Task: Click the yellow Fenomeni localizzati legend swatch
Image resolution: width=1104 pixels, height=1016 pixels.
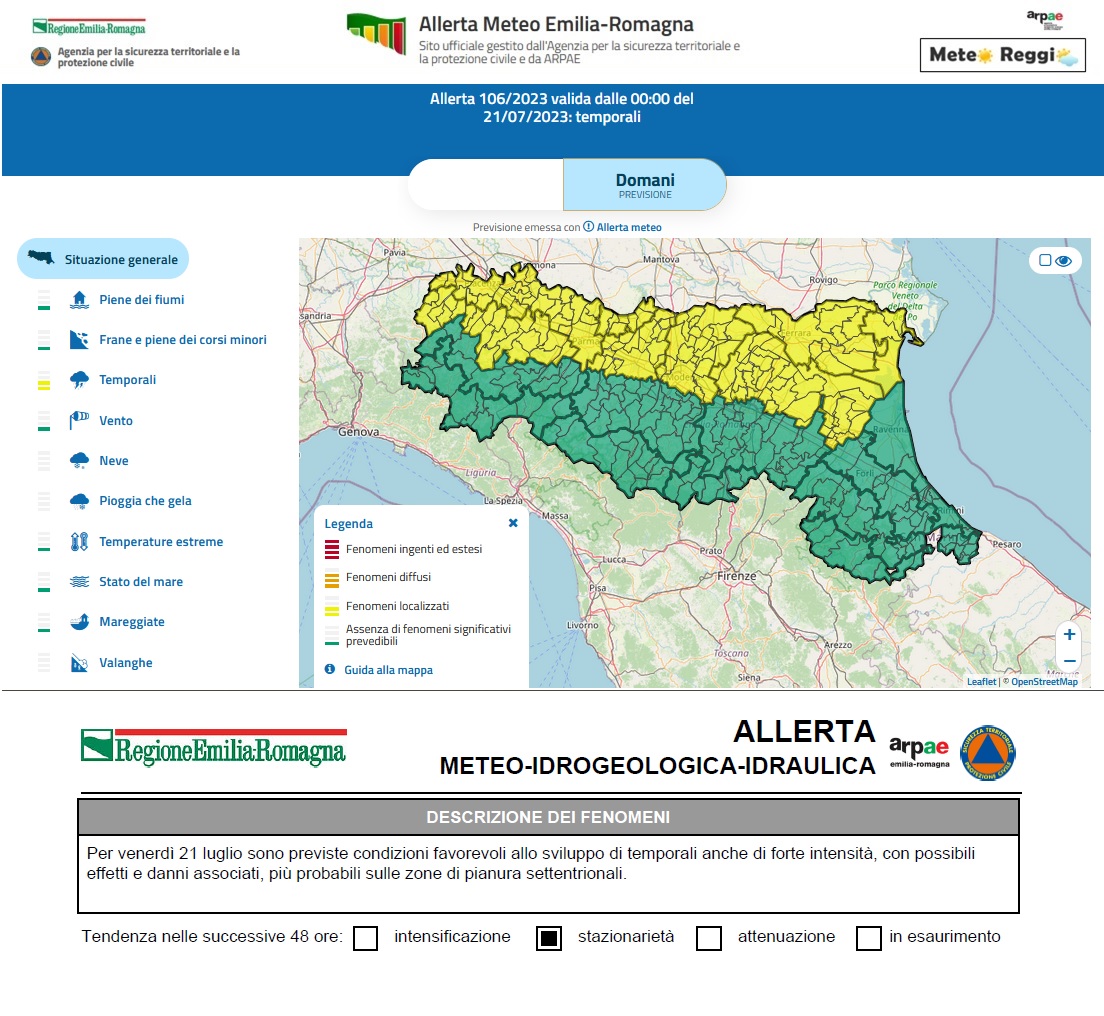Action: 331,606
